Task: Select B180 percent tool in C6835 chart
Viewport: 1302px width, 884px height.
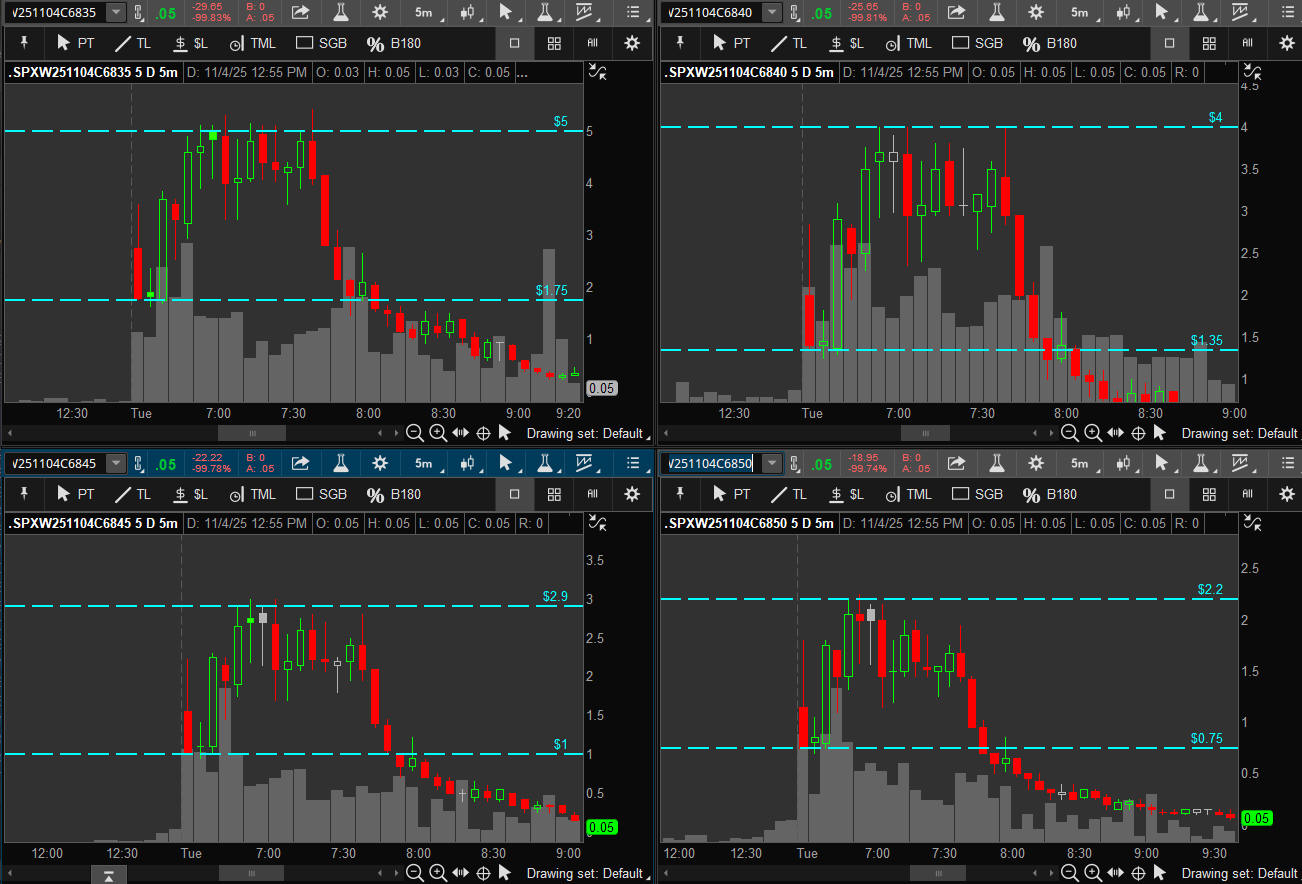Action: [x=394, y=43]
